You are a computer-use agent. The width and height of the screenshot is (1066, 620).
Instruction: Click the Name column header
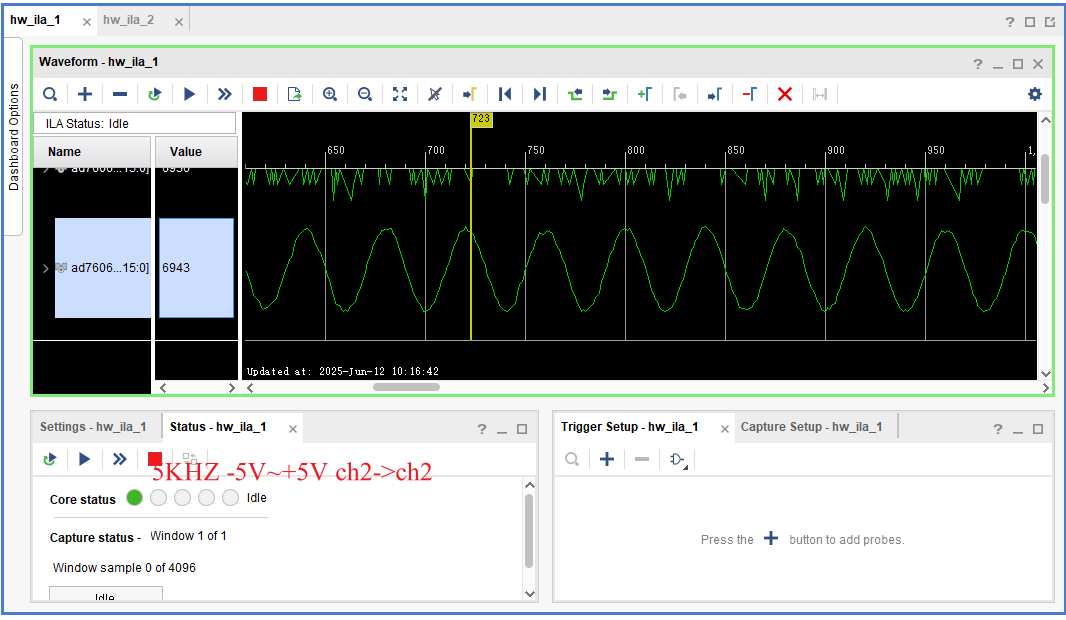click(x=92, y=152)
